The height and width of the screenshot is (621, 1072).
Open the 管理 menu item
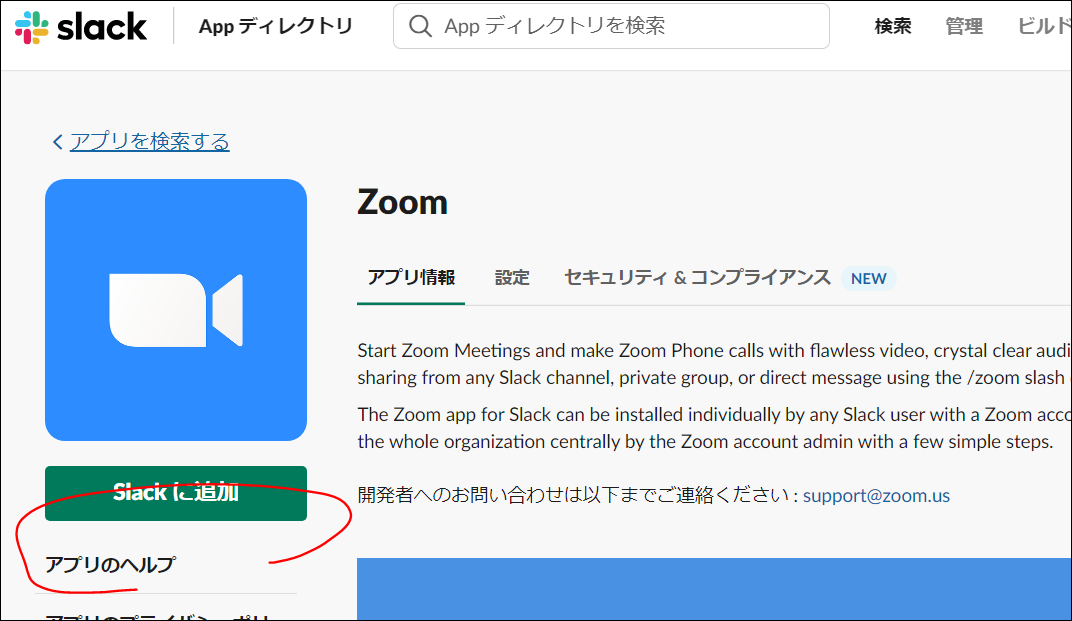pos(964,27)
